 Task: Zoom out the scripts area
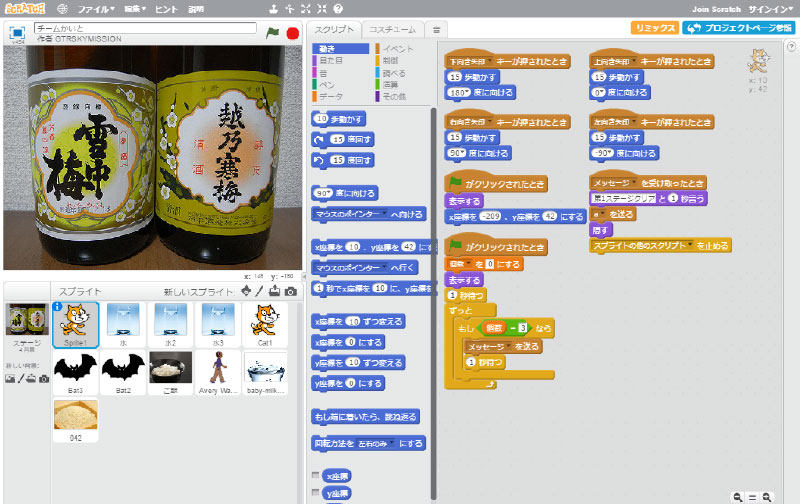pyautogui.click(x=737, y=497)
